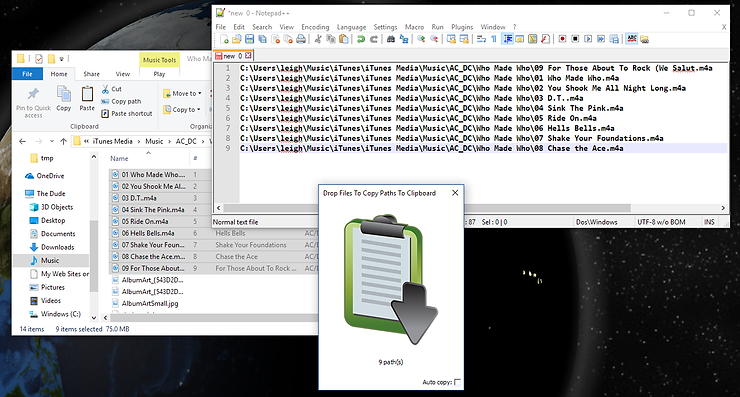Toggle word wrap in Notepad++ toolbar

coord(481,39)
